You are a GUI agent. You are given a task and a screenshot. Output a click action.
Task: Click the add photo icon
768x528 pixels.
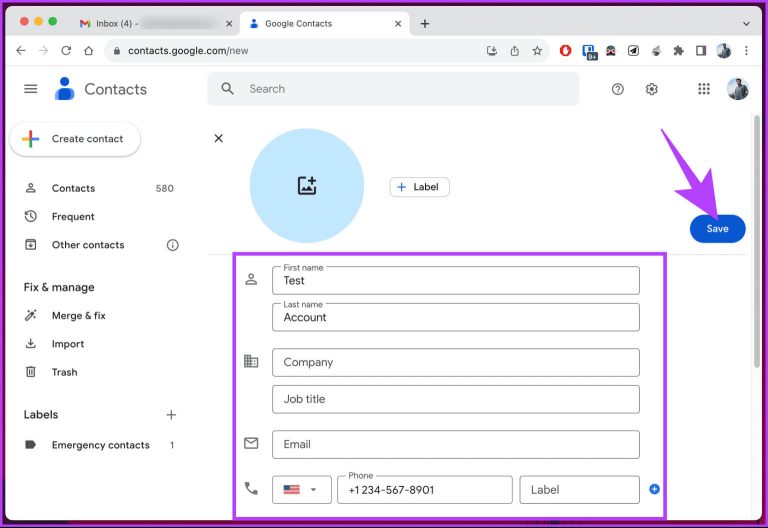coord(307,186)
